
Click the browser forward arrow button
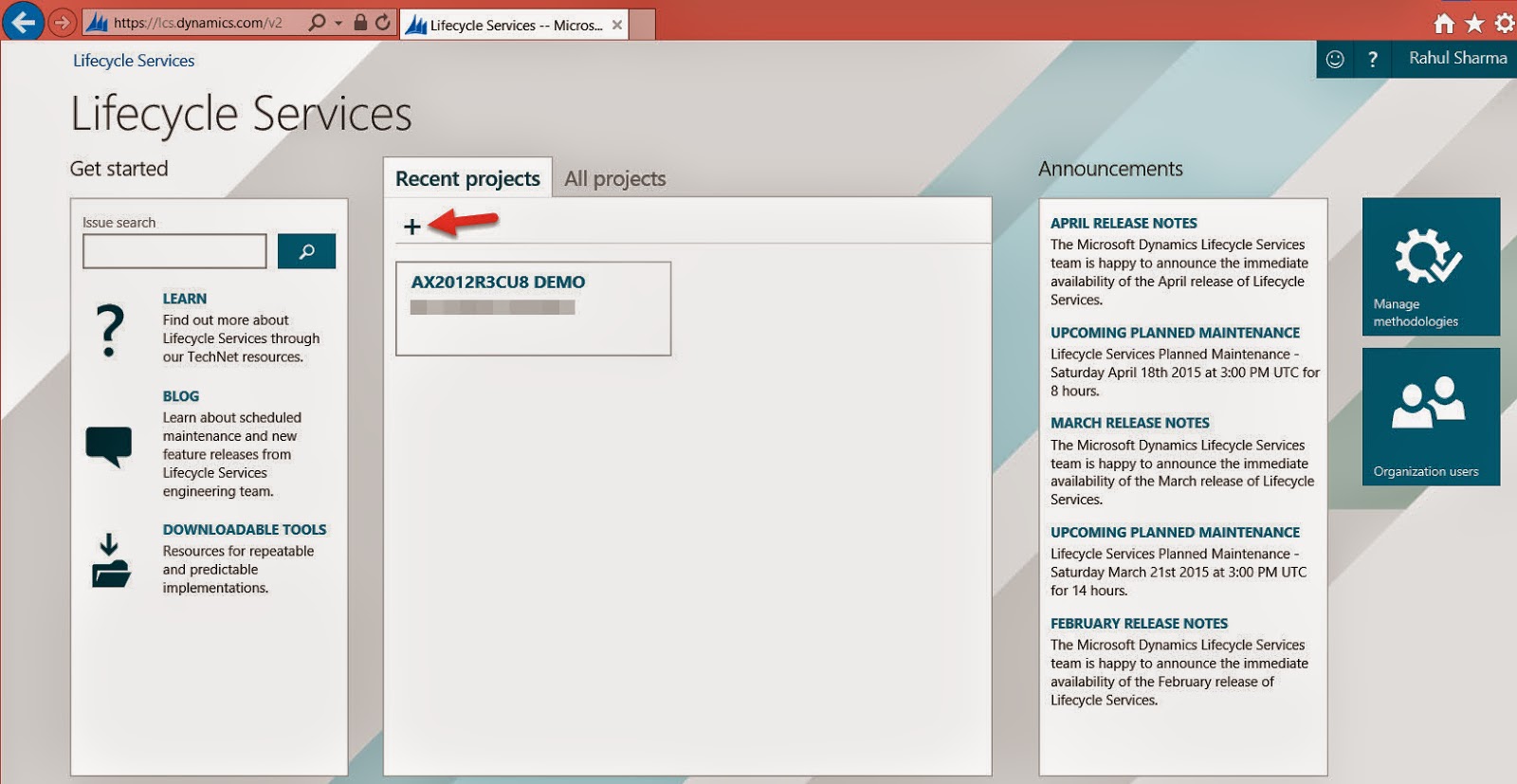62,22
